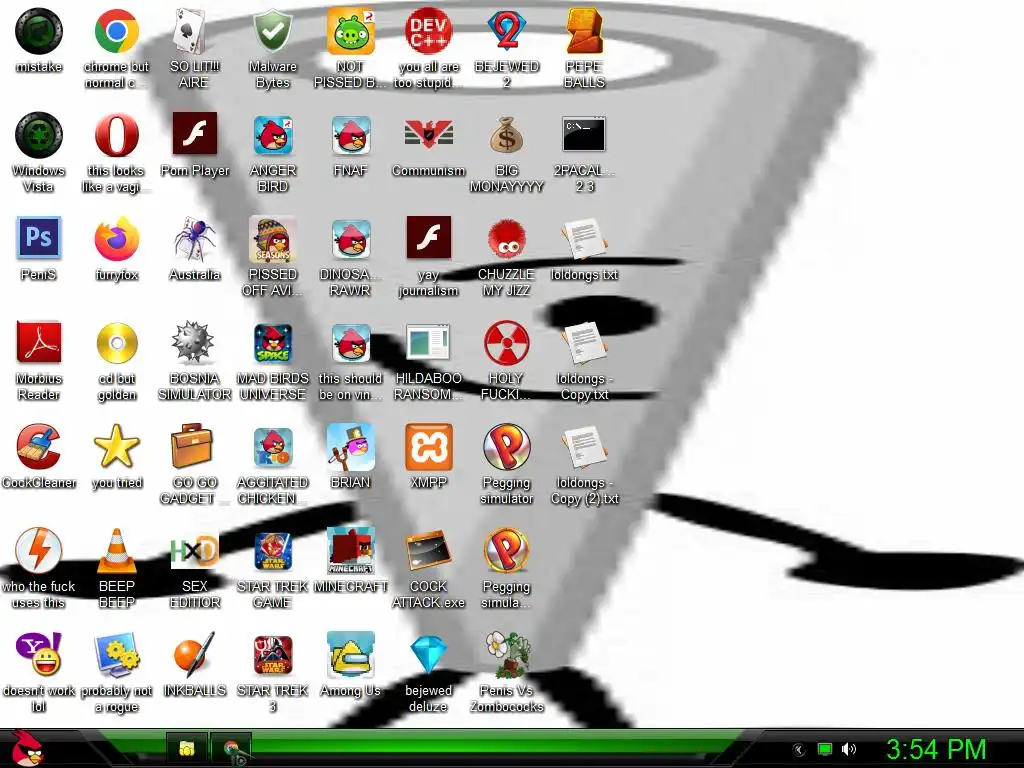The height and width of the screenshot is (768, 1024).
Task: Open the radiation symbol 'HOLY' icon
Action: [x=507, y=343]
